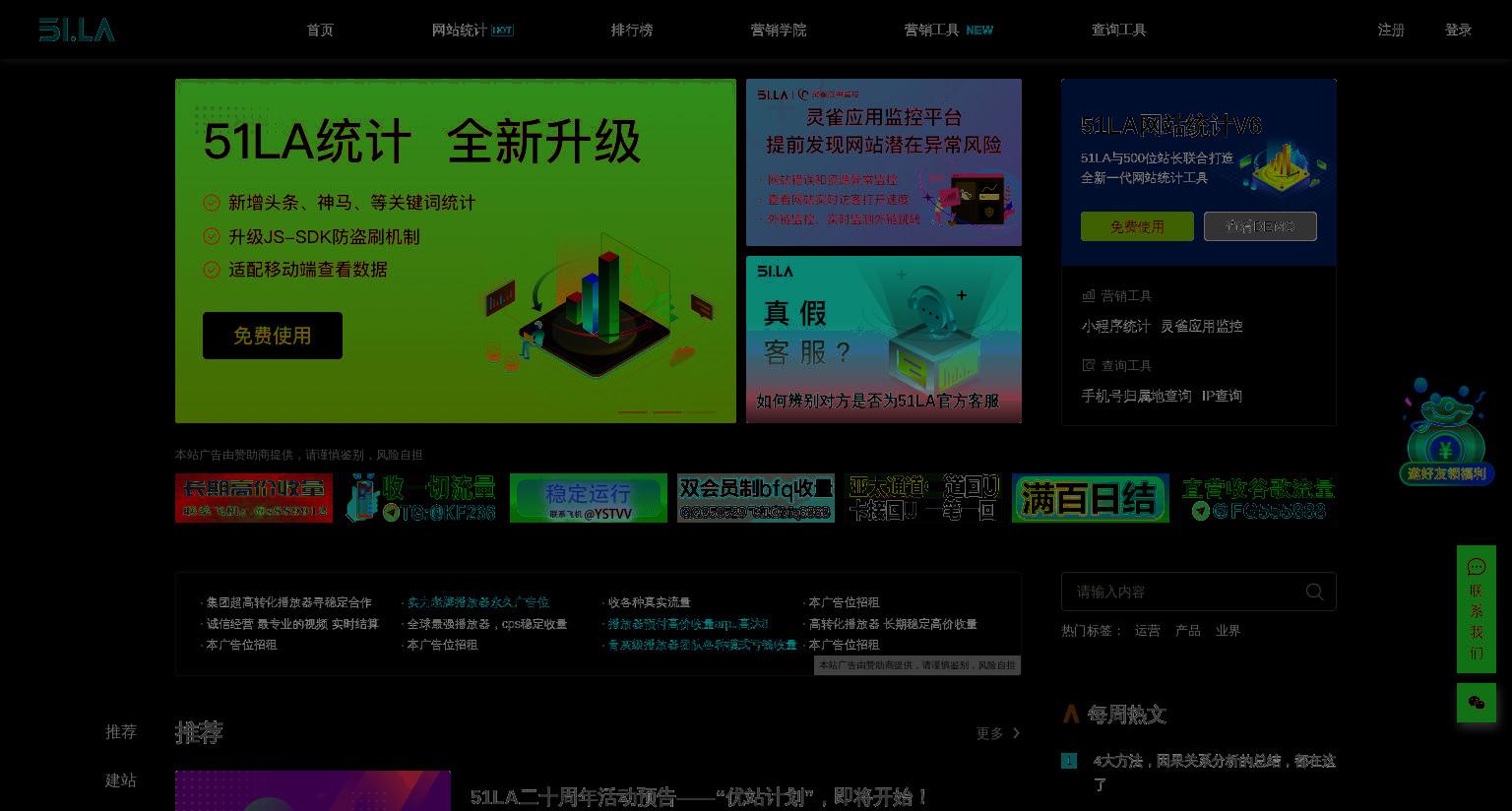Click the 查看DEMO button

tap(1260, 226)
